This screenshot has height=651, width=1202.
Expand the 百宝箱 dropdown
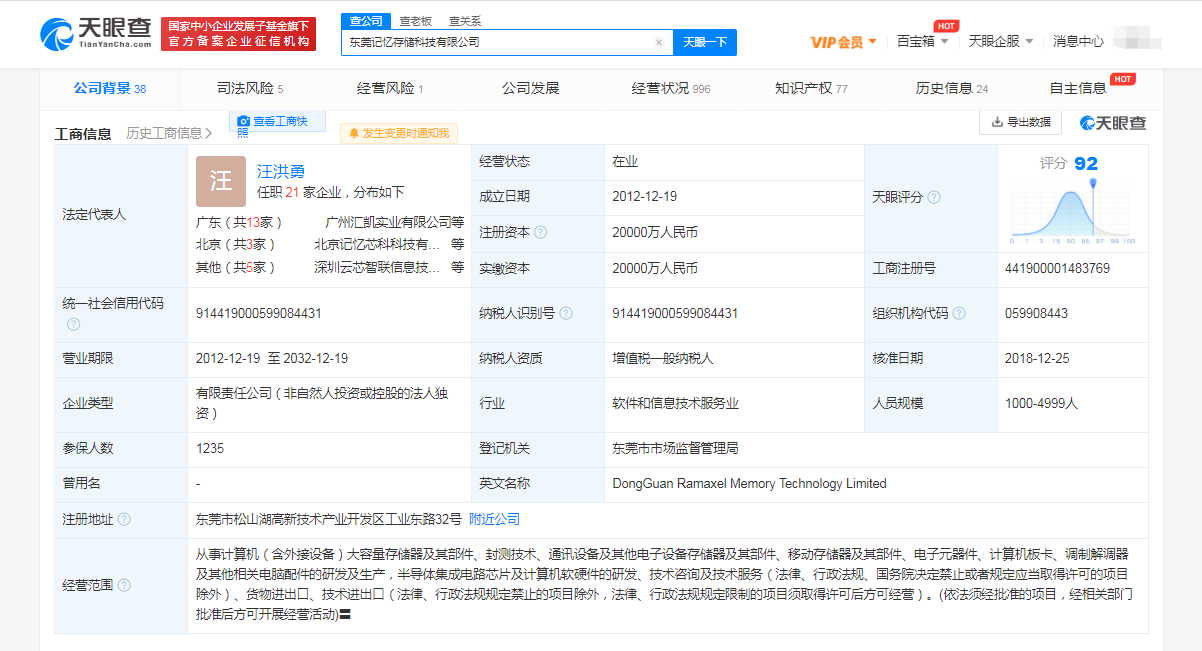pyautogui.click(x=922, y=41)
